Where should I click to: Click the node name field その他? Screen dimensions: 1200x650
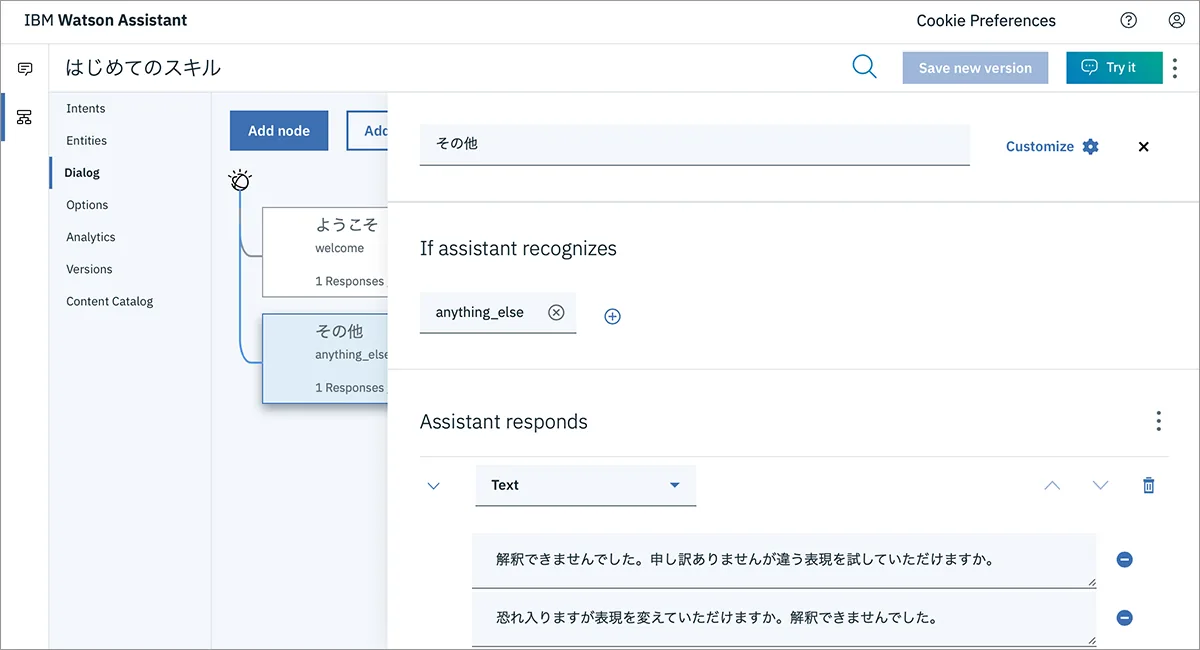coord(695,144)
